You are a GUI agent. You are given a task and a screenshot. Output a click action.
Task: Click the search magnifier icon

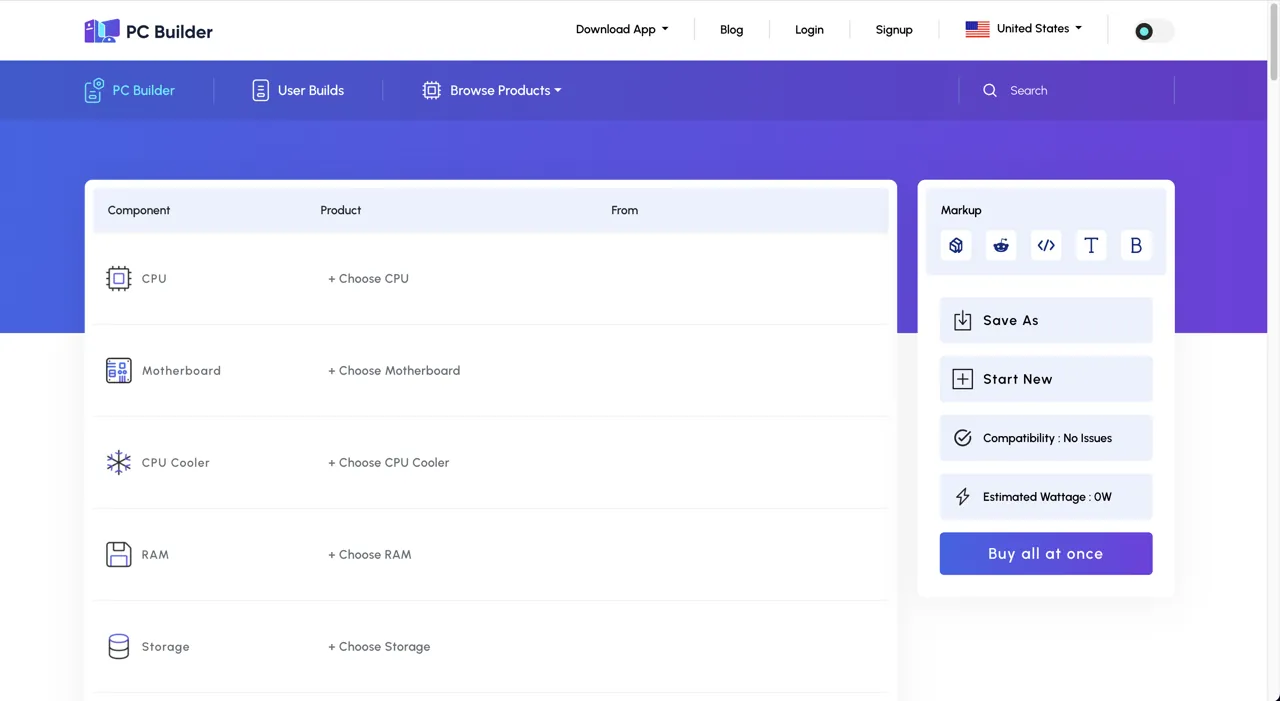990,90
